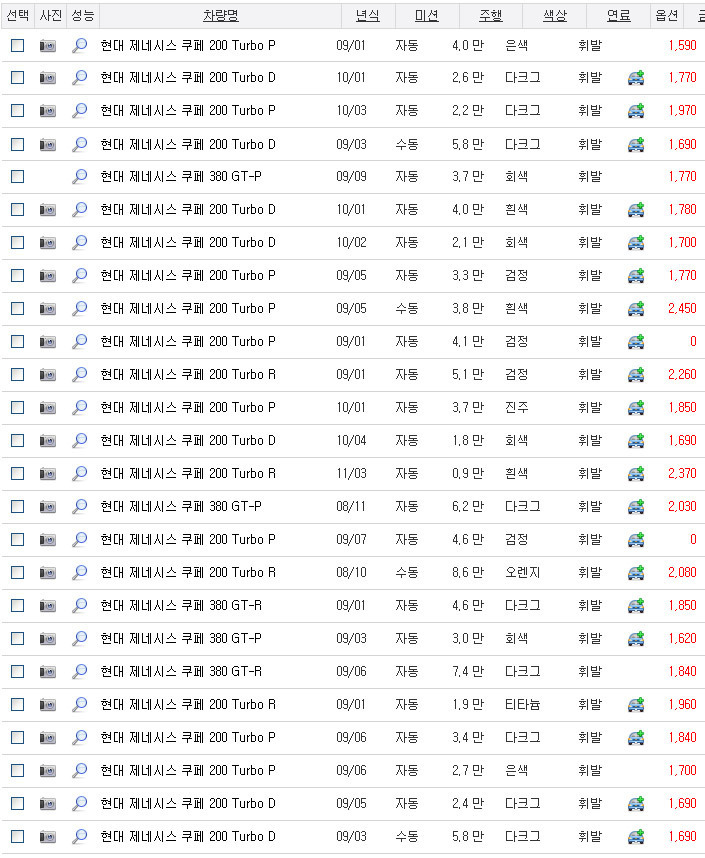Click camera icon in the 1,970 row
The height and width of the screenshot is (858, 705).
coord(48,111)
